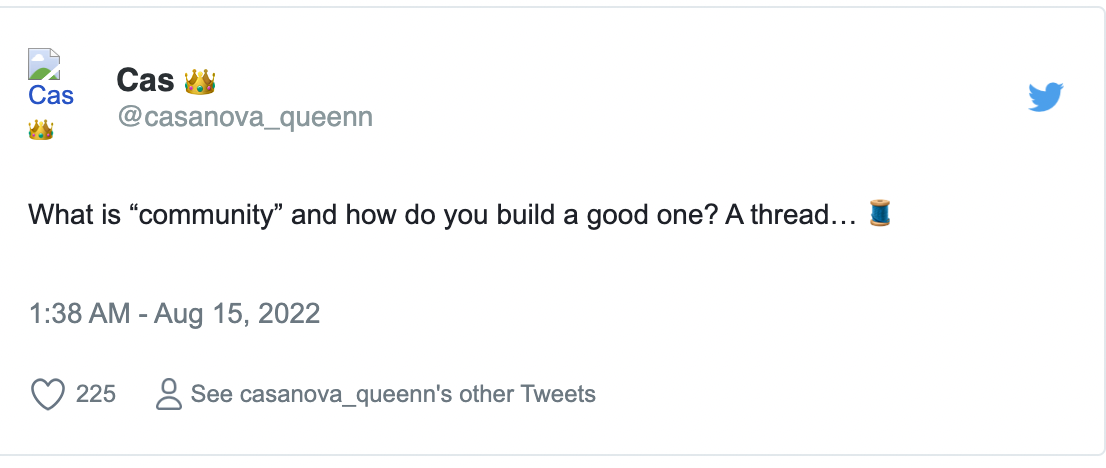1106x468 pixels.
Task: Click "other Tweets" in the footer link
Action: click(x=527, y=394)
